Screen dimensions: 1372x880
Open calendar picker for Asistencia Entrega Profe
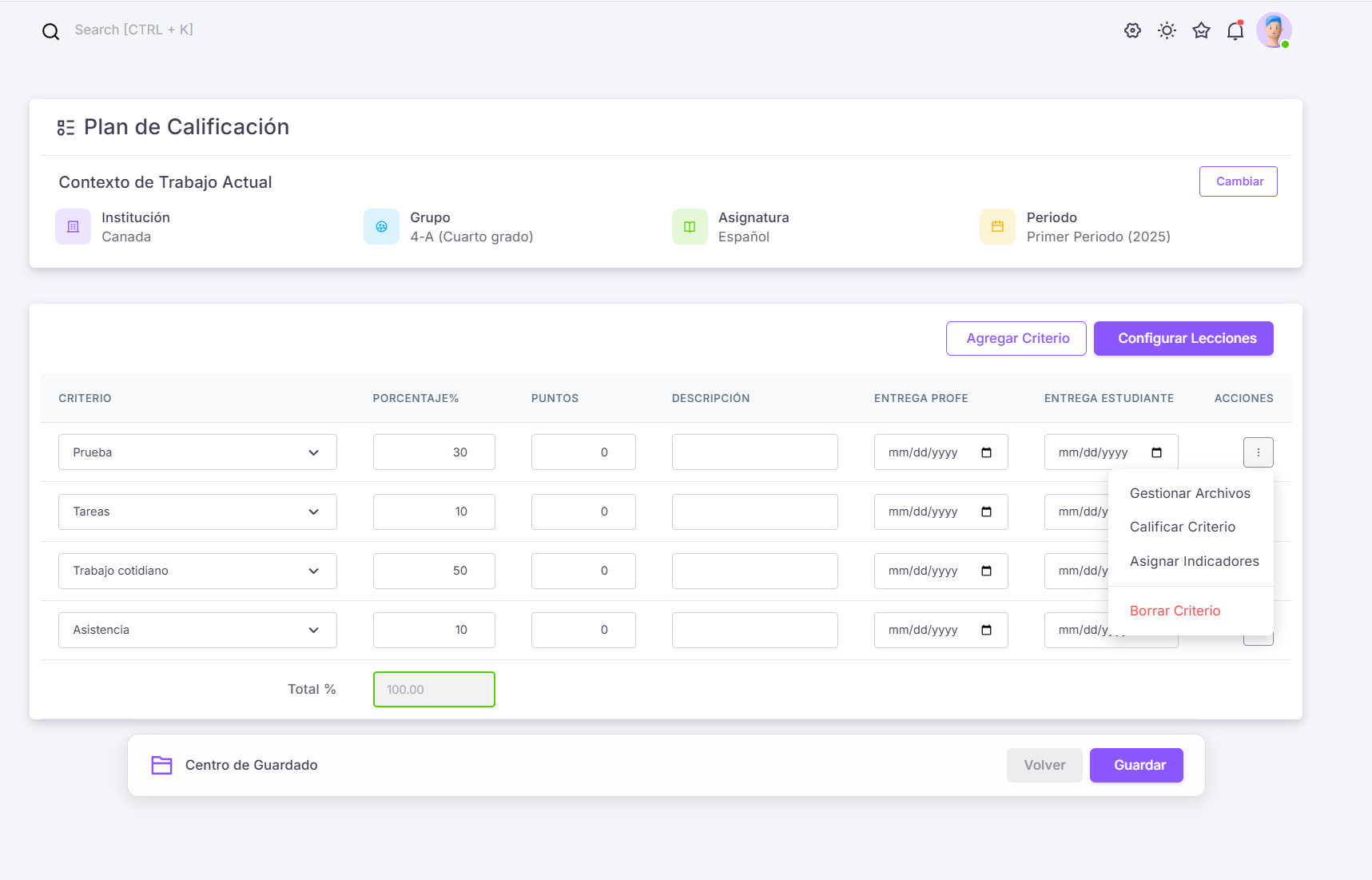click(986, 630)
